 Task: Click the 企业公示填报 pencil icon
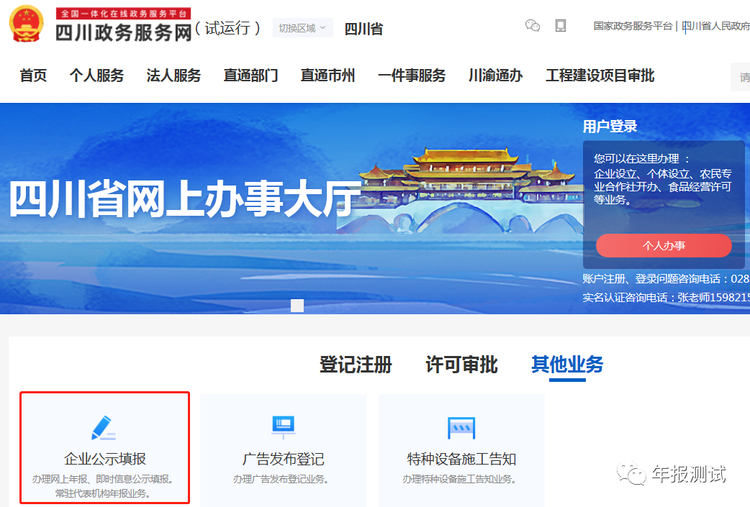[103, 428]
